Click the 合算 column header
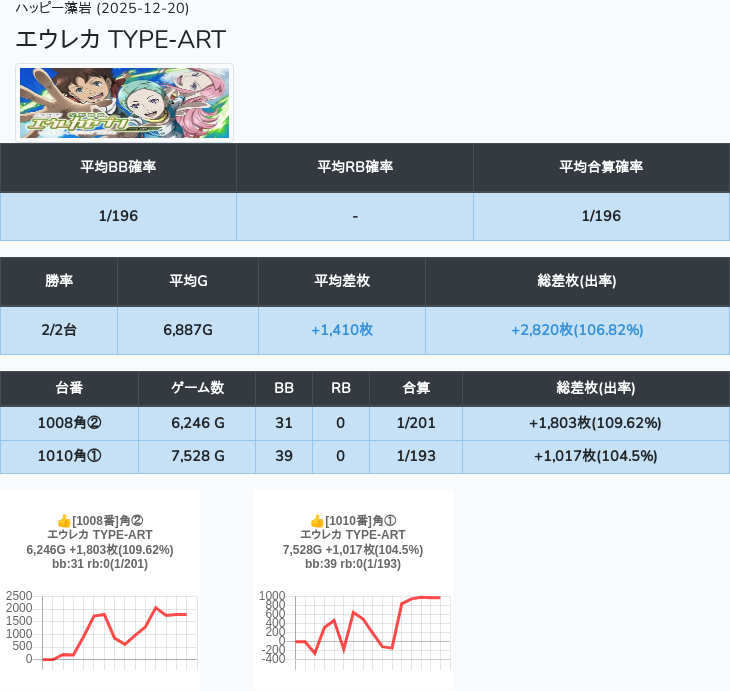This screenshot has height=691, width=730. tap(416, 388)
